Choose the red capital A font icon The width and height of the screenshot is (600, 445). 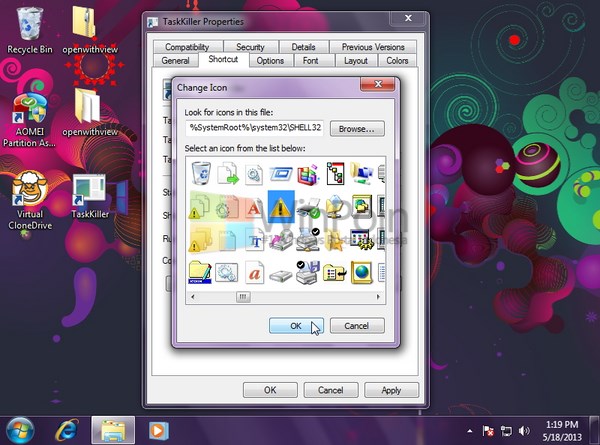(254, 207)
